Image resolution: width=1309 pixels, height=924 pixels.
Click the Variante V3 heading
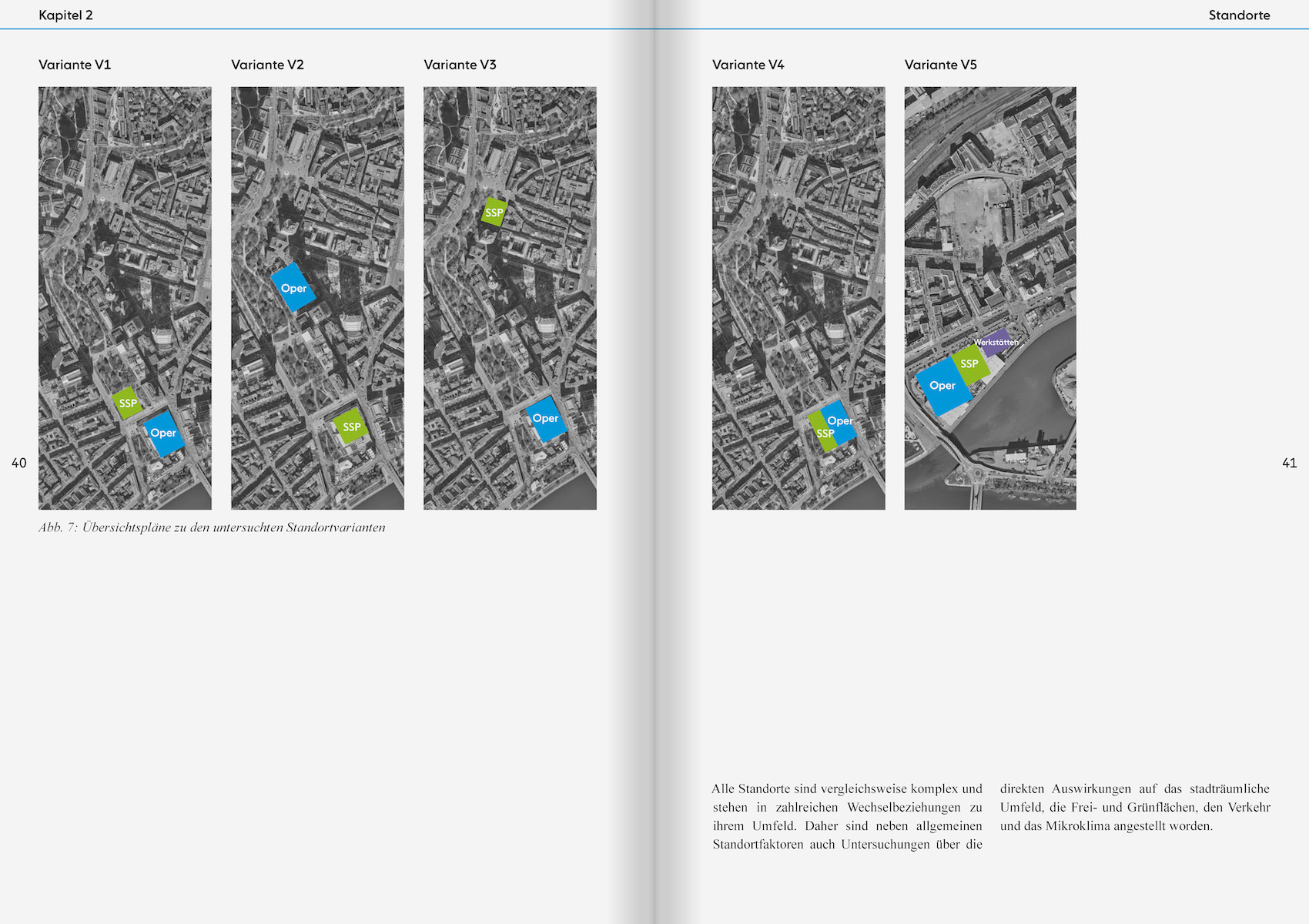(460, 65)
